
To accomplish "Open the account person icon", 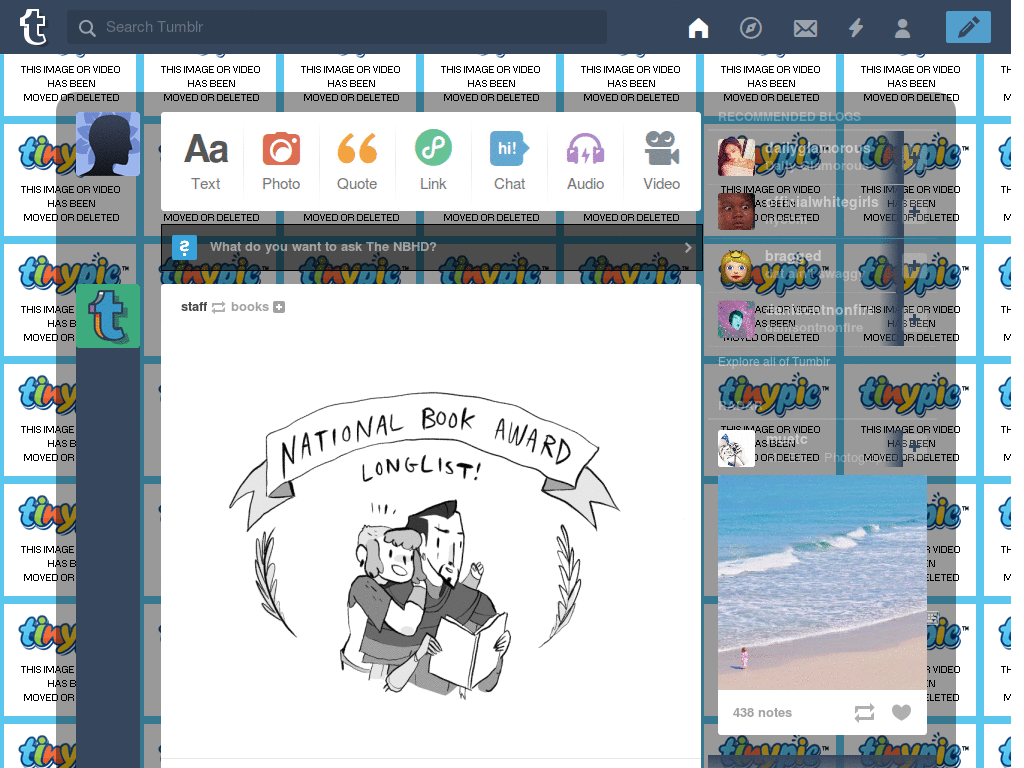I will pyautogui.click(x=902, y=28).
